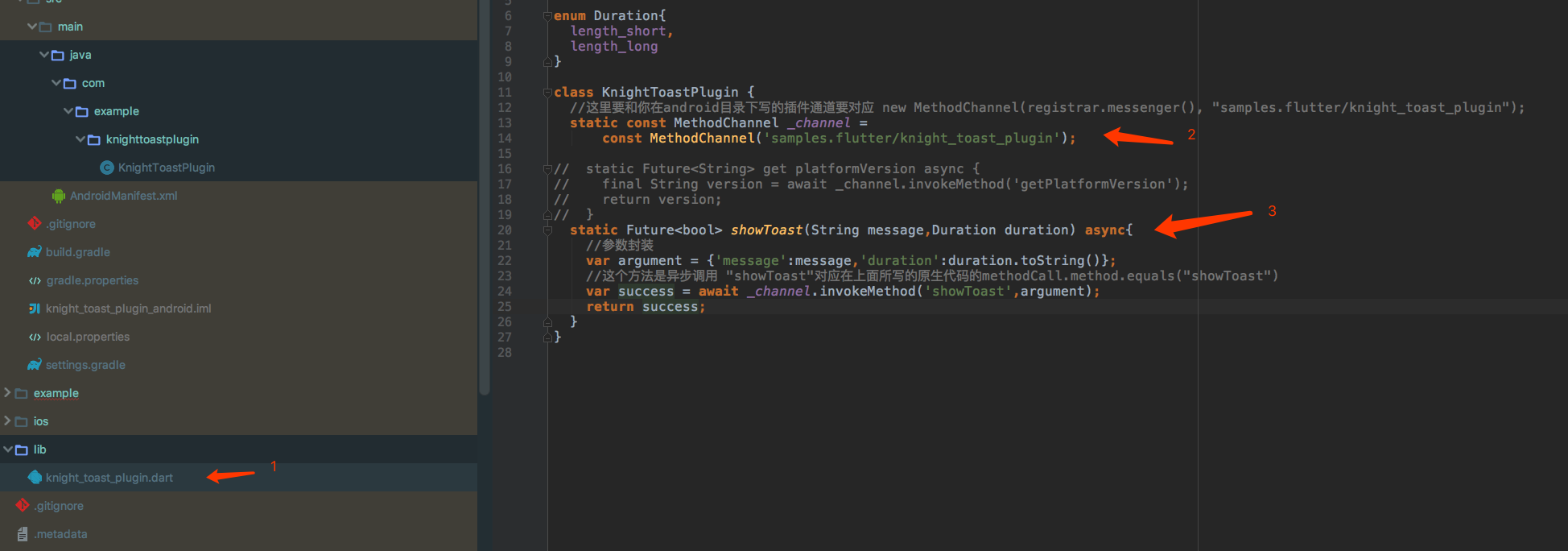Click the .metadata file icon
The height and width of the screenshot is (551, 1568).
pyautogui.click(x=22, y=534)
